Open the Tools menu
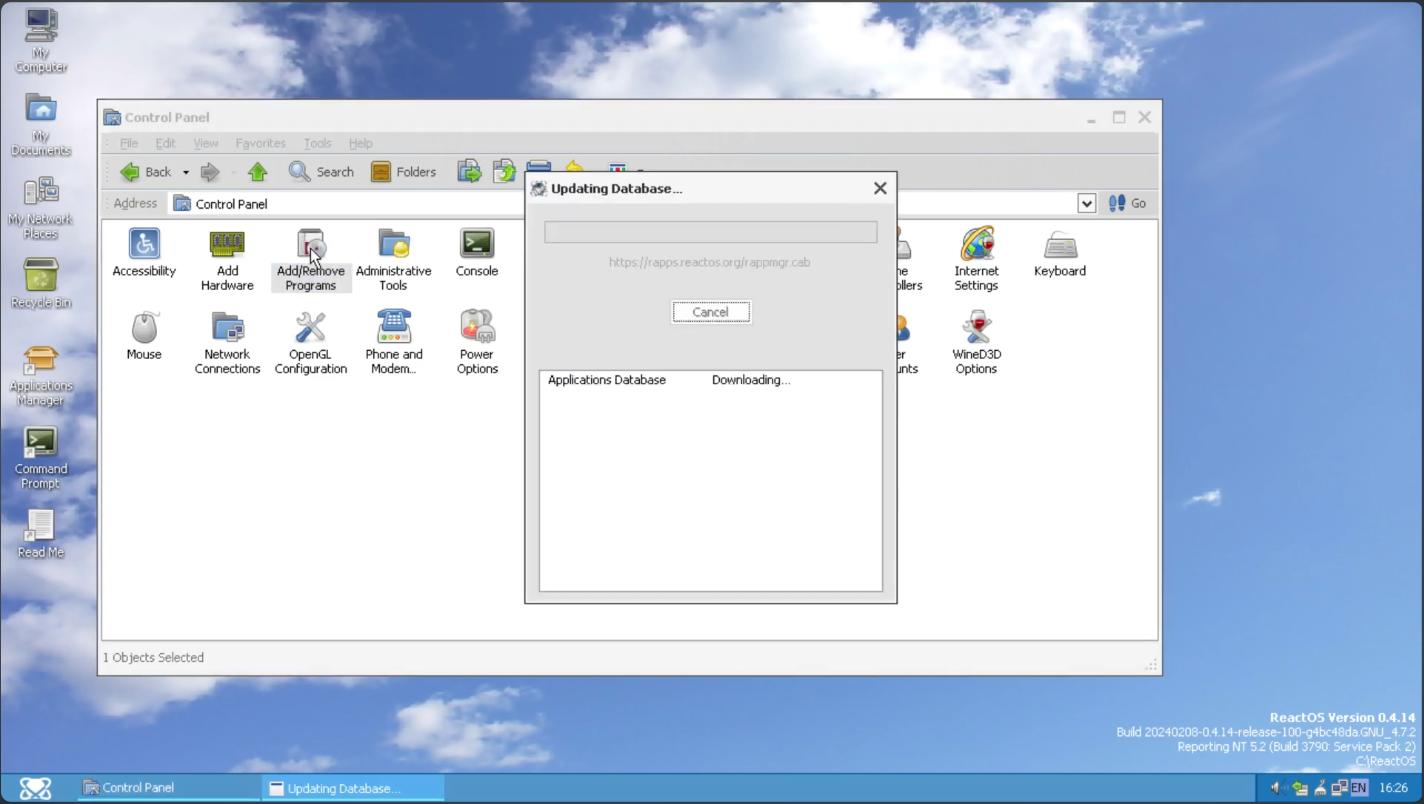Image resolution: width=1424 pixels, height=804 pixels. [x=317, y=143]
